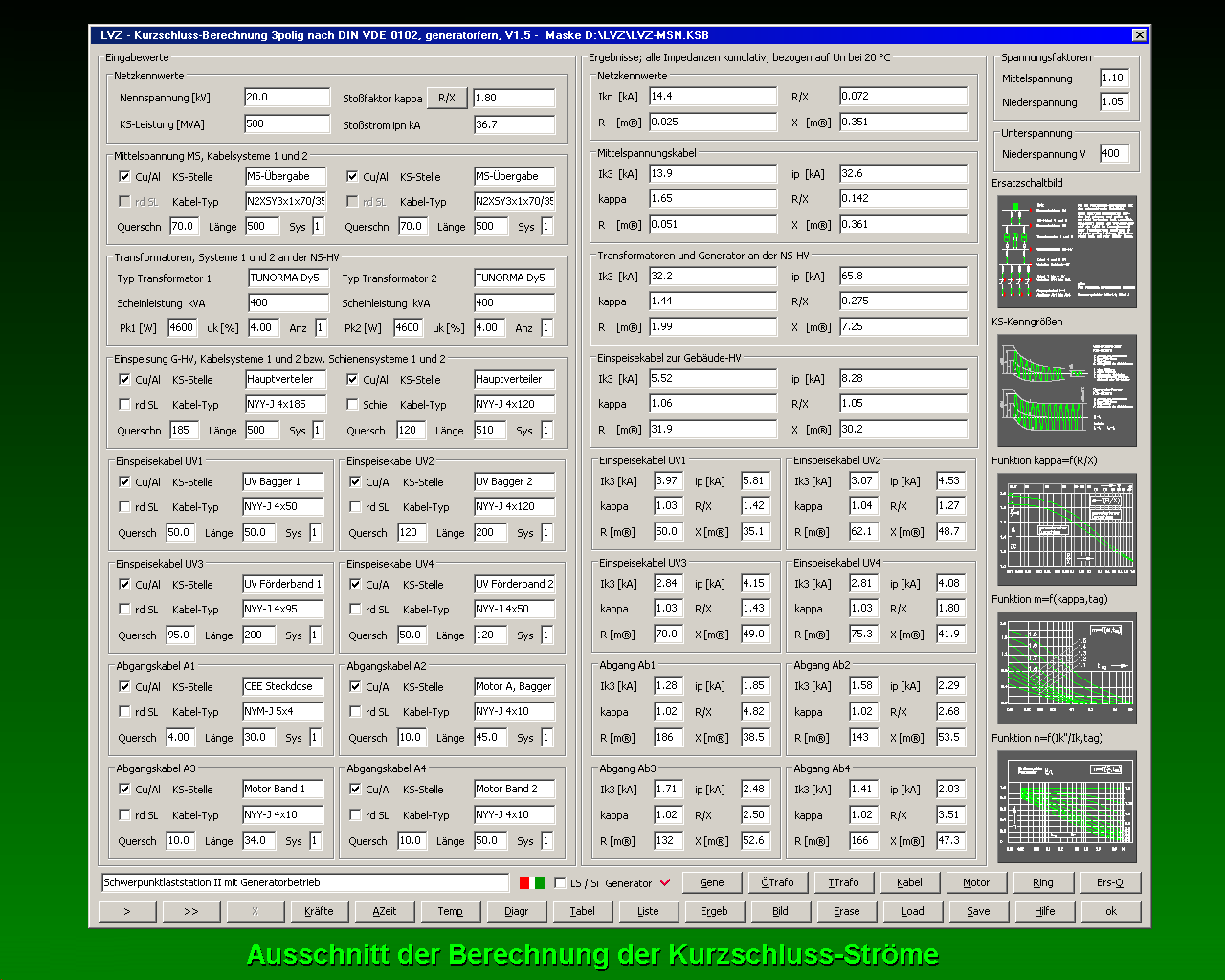The image size is (1225, 980).
Task: Click the Tabel button
Action: [583, 911]
